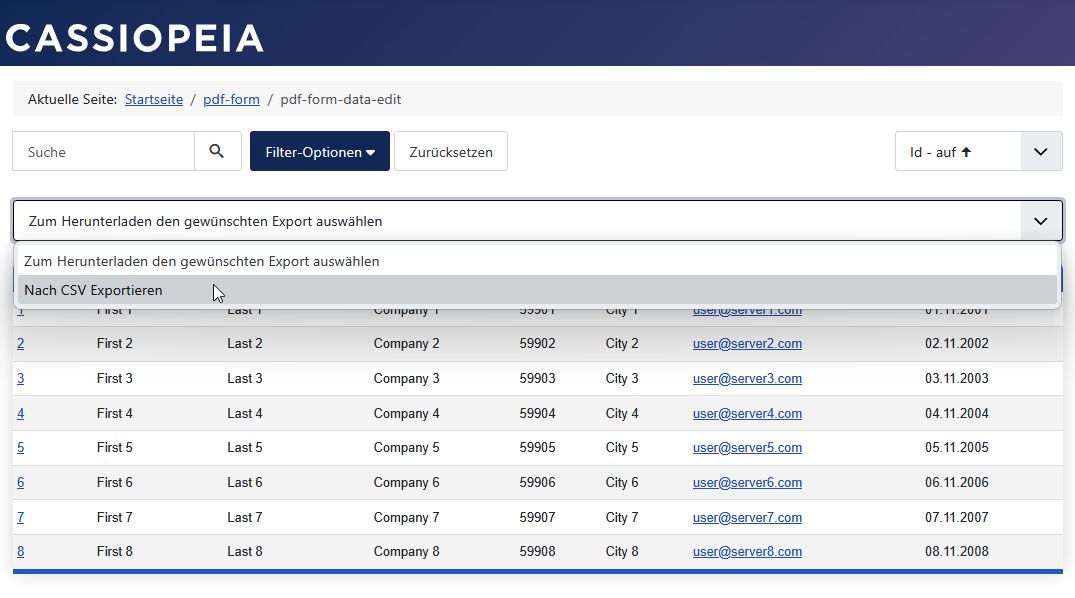The height and width of the screenshot is (598, 1075).
Task: Click the 'Last 3' cell
Action: [245, 379]
